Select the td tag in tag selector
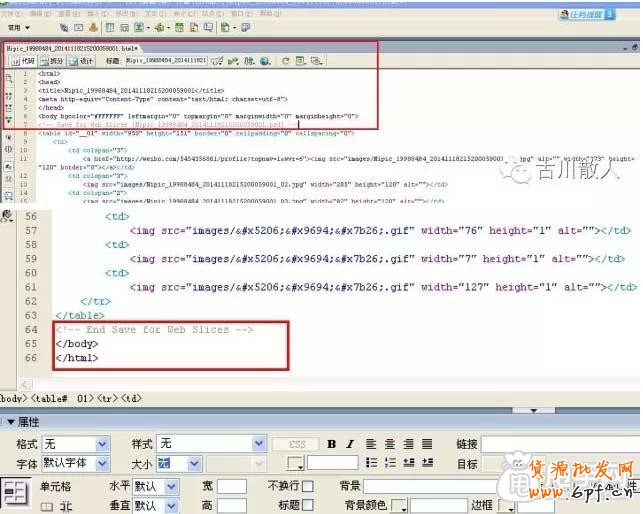The width and height of the screenshot is (643, 514). click(x=131, y=398)
